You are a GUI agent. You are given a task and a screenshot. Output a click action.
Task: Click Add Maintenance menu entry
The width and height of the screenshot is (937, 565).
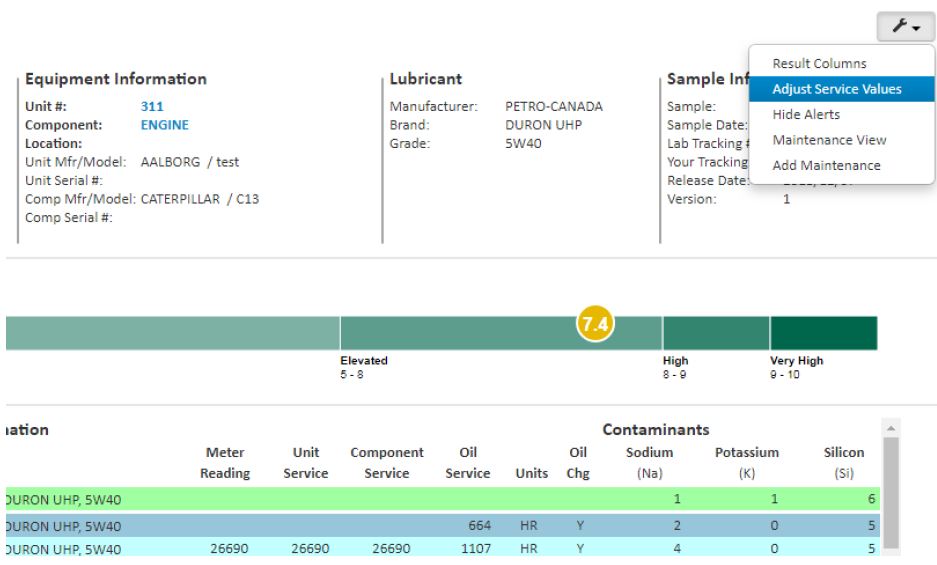826,165
